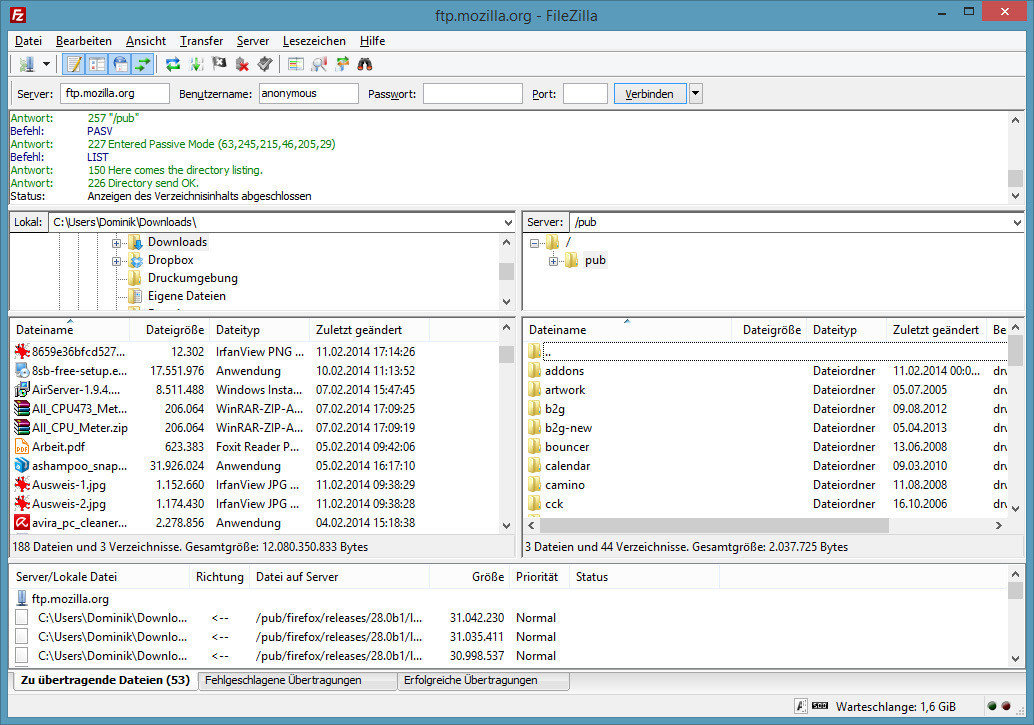Click the Passwort input field
Viewport: 1034px width, 725px height.
pos(473,94)
